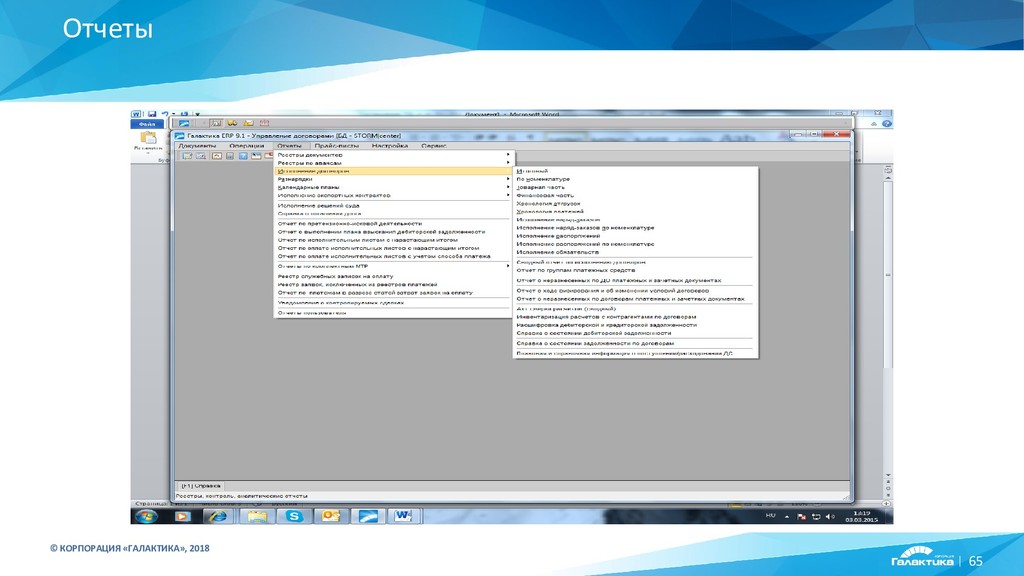Click the Save icon in the Word window
The image size is (1024, 576).
click(x=152, y=114)
